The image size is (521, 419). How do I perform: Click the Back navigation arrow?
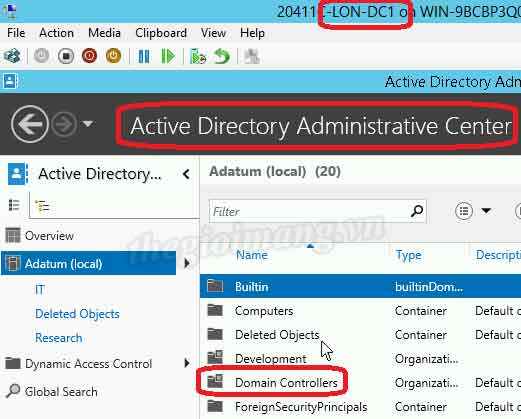click(x=30, y=124)
